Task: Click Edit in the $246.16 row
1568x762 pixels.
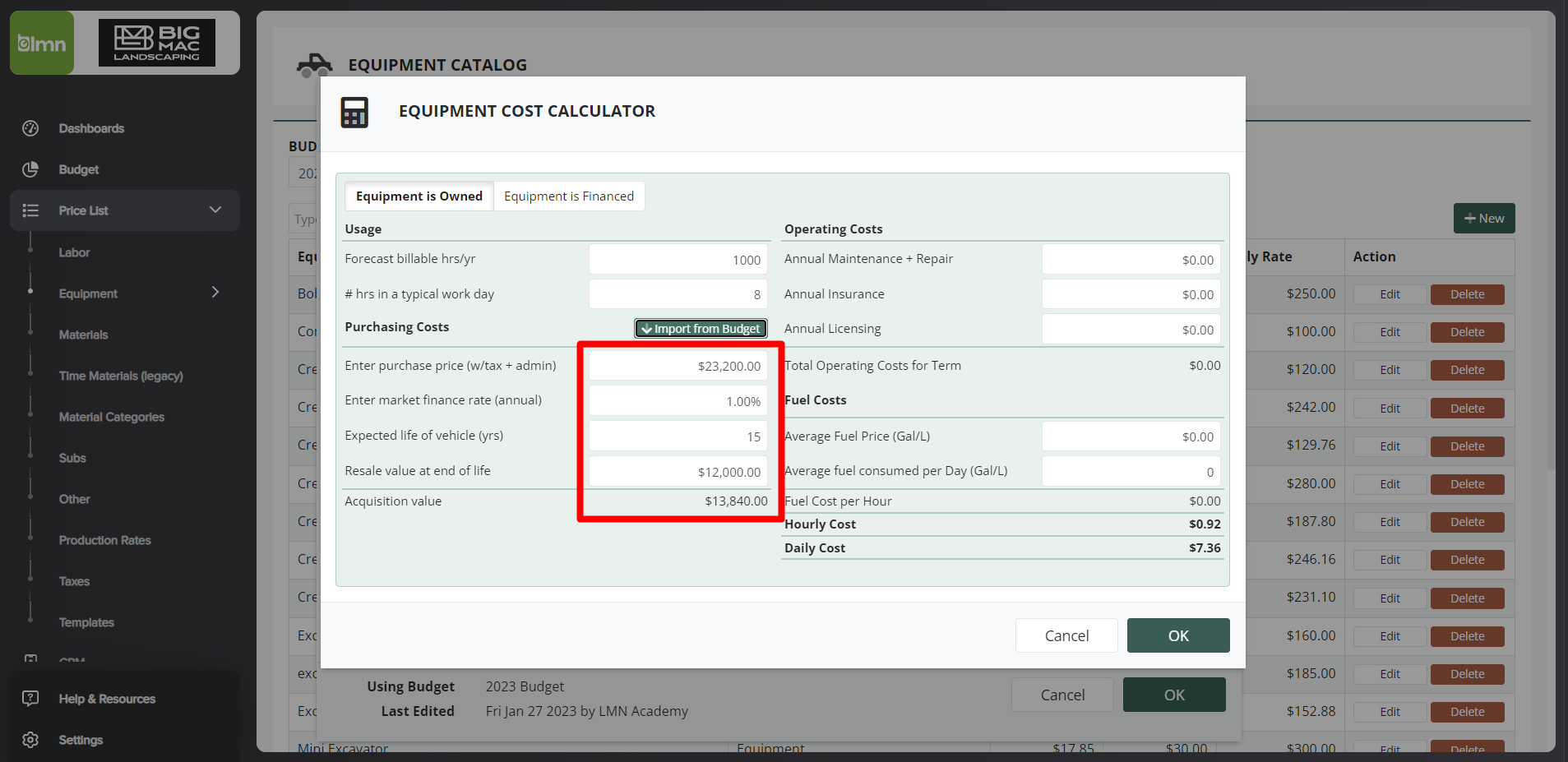Action: (1390, 560)
